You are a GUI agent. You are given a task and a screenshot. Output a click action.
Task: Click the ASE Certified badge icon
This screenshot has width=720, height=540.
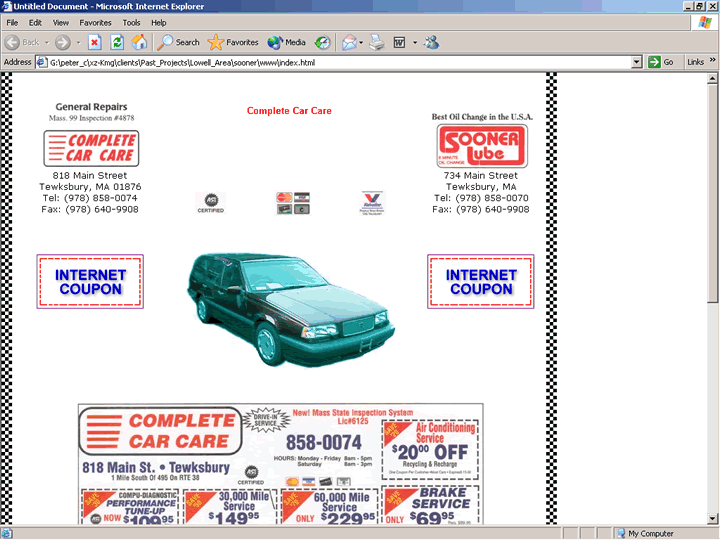(211, 203)
